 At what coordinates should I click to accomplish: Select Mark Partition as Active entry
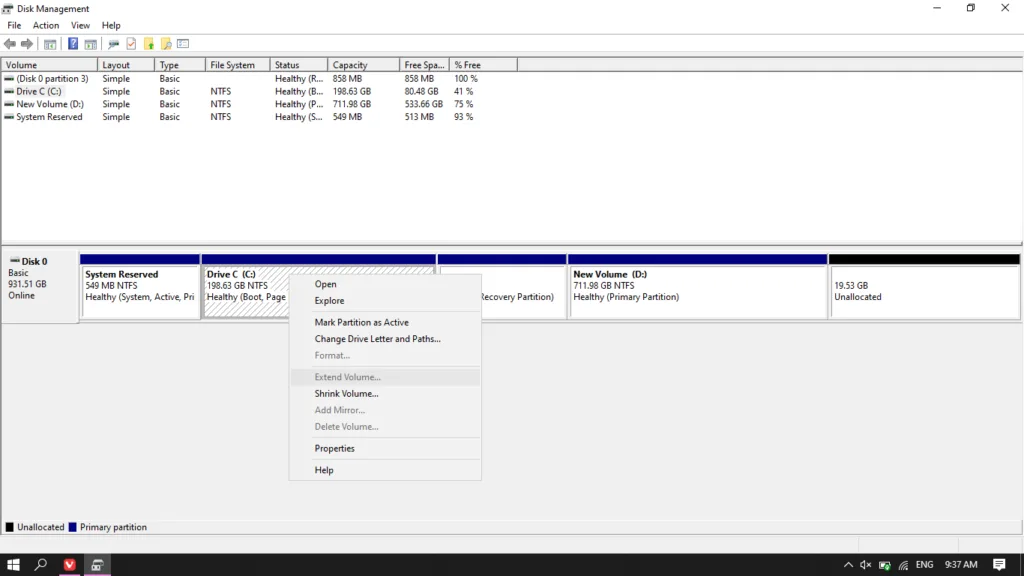click(361, 323)
